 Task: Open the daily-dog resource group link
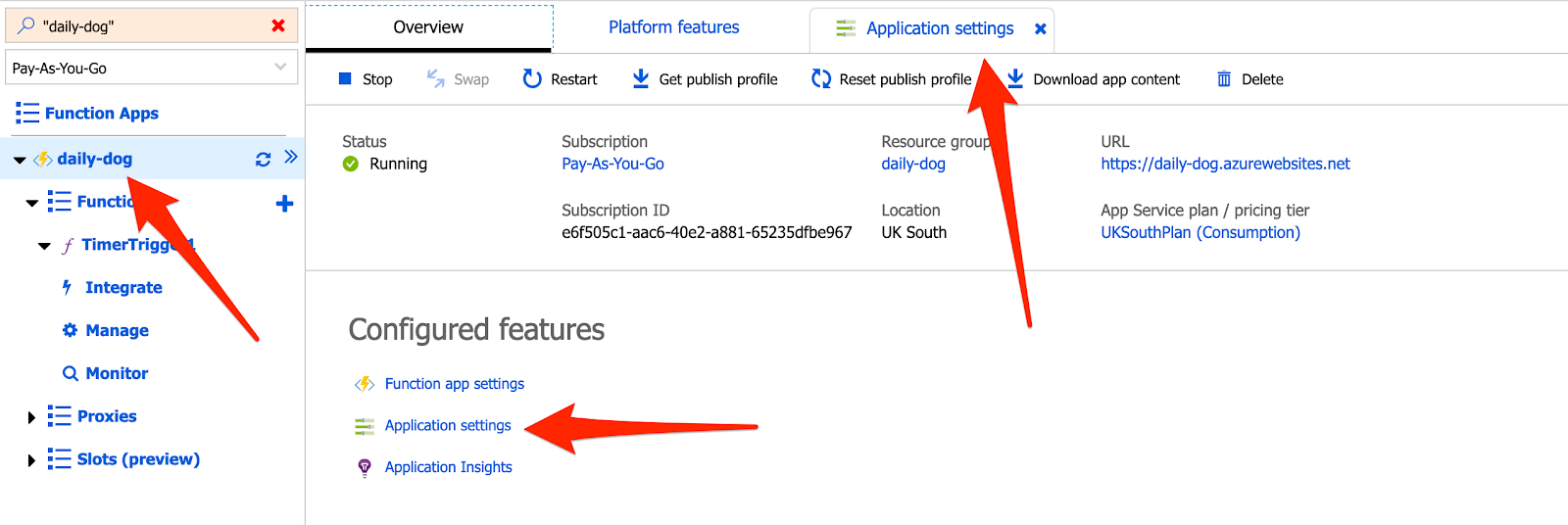click(x=913, y=164)
